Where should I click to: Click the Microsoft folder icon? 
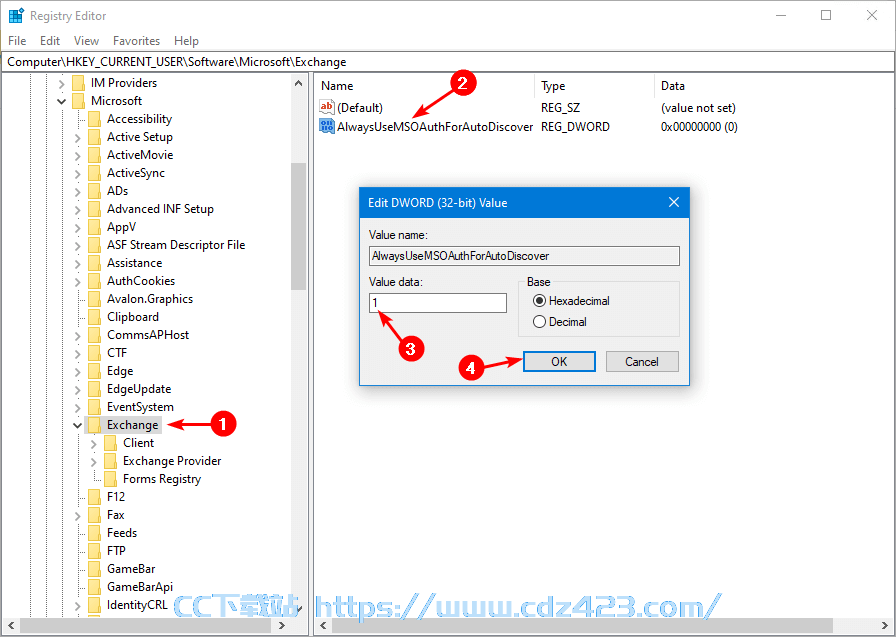[x=79, y=101]
